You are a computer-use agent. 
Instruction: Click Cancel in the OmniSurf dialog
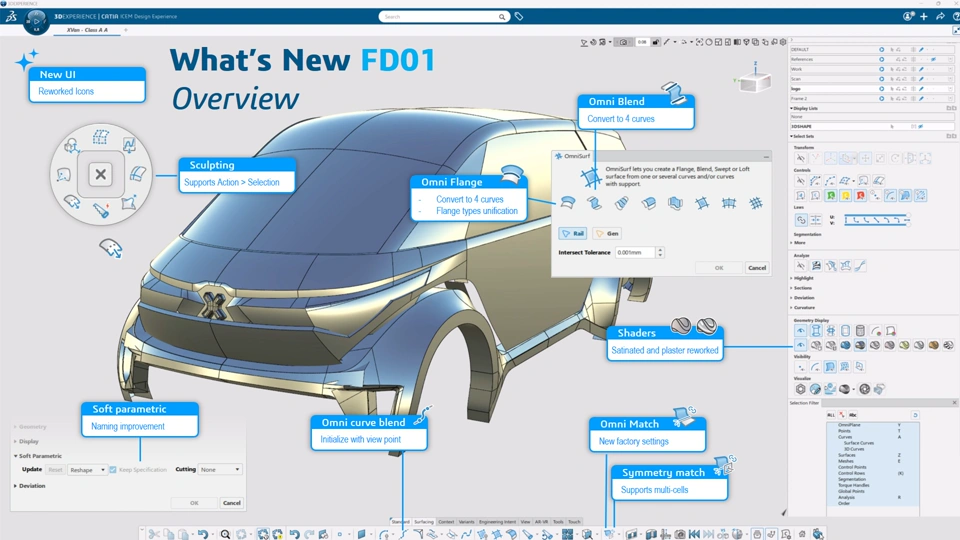point(757,268)
